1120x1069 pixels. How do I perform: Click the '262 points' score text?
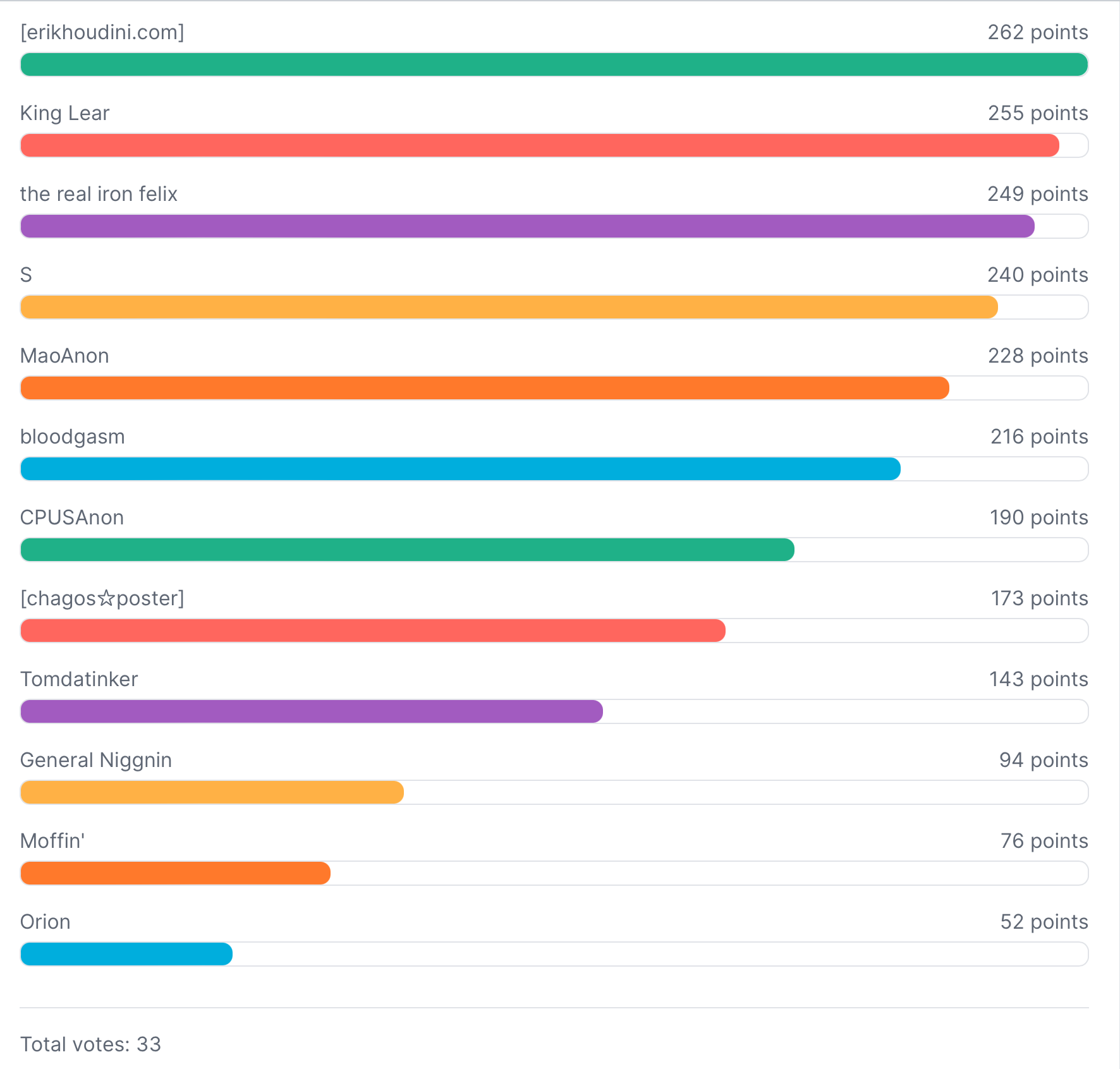coord(1037,32)
